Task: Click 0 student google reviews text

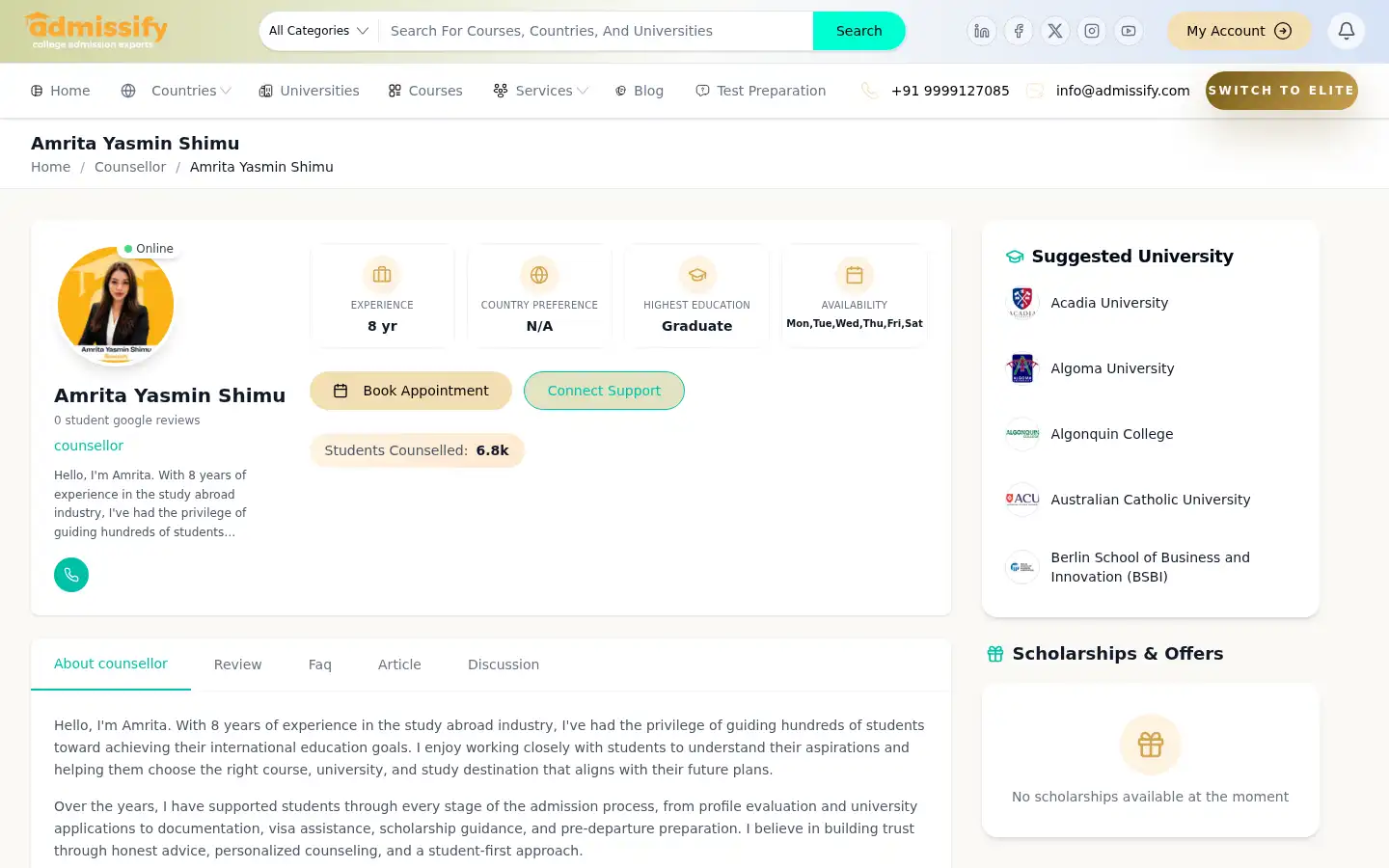Action: tap(127, 420)
